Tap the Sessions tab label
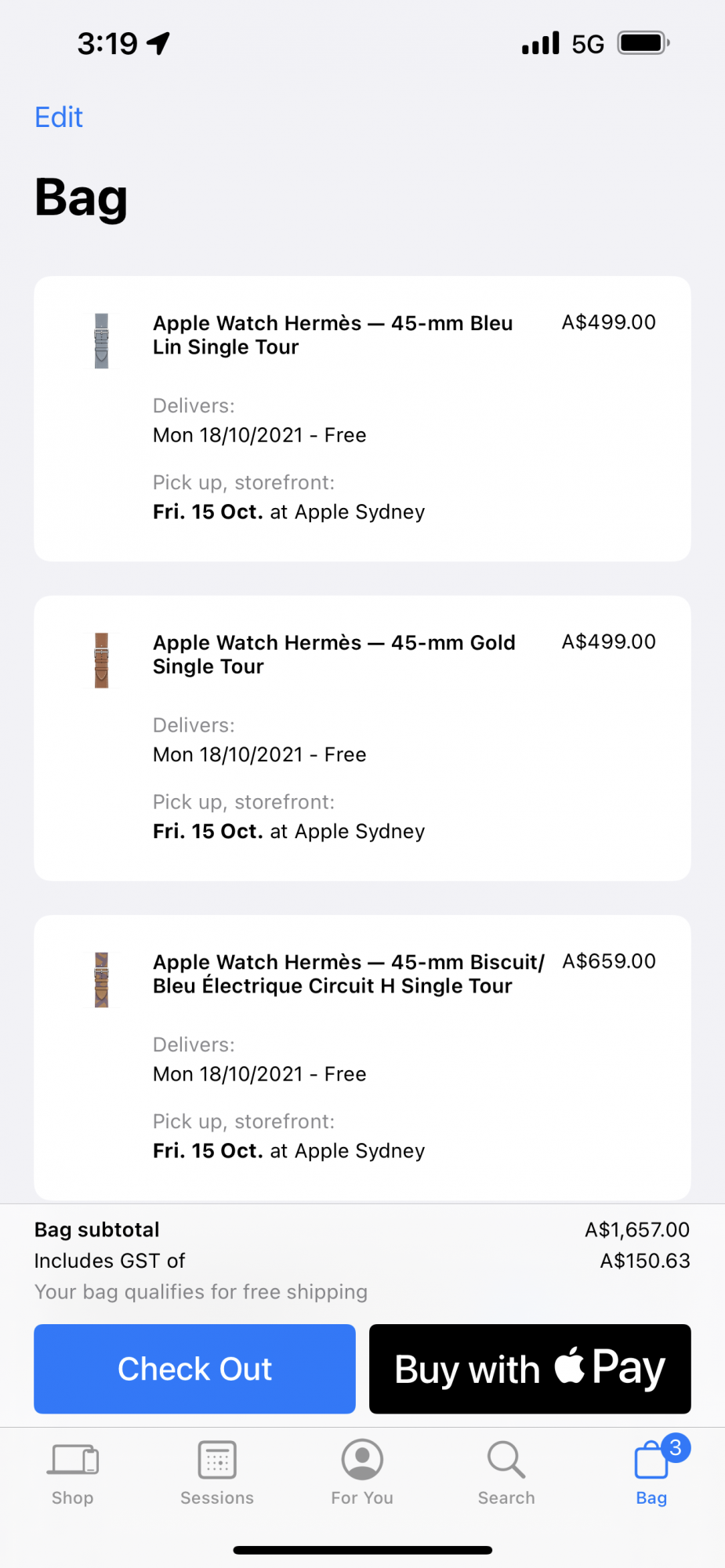725x1568 pixels. (217, 1497)
